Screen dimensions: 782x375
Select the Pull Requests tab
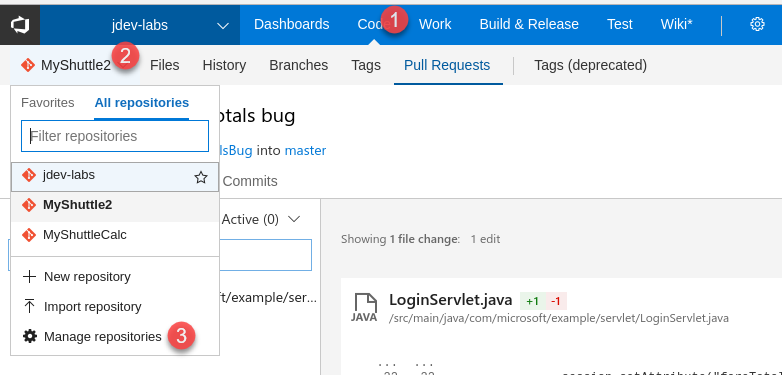(447, 65)
